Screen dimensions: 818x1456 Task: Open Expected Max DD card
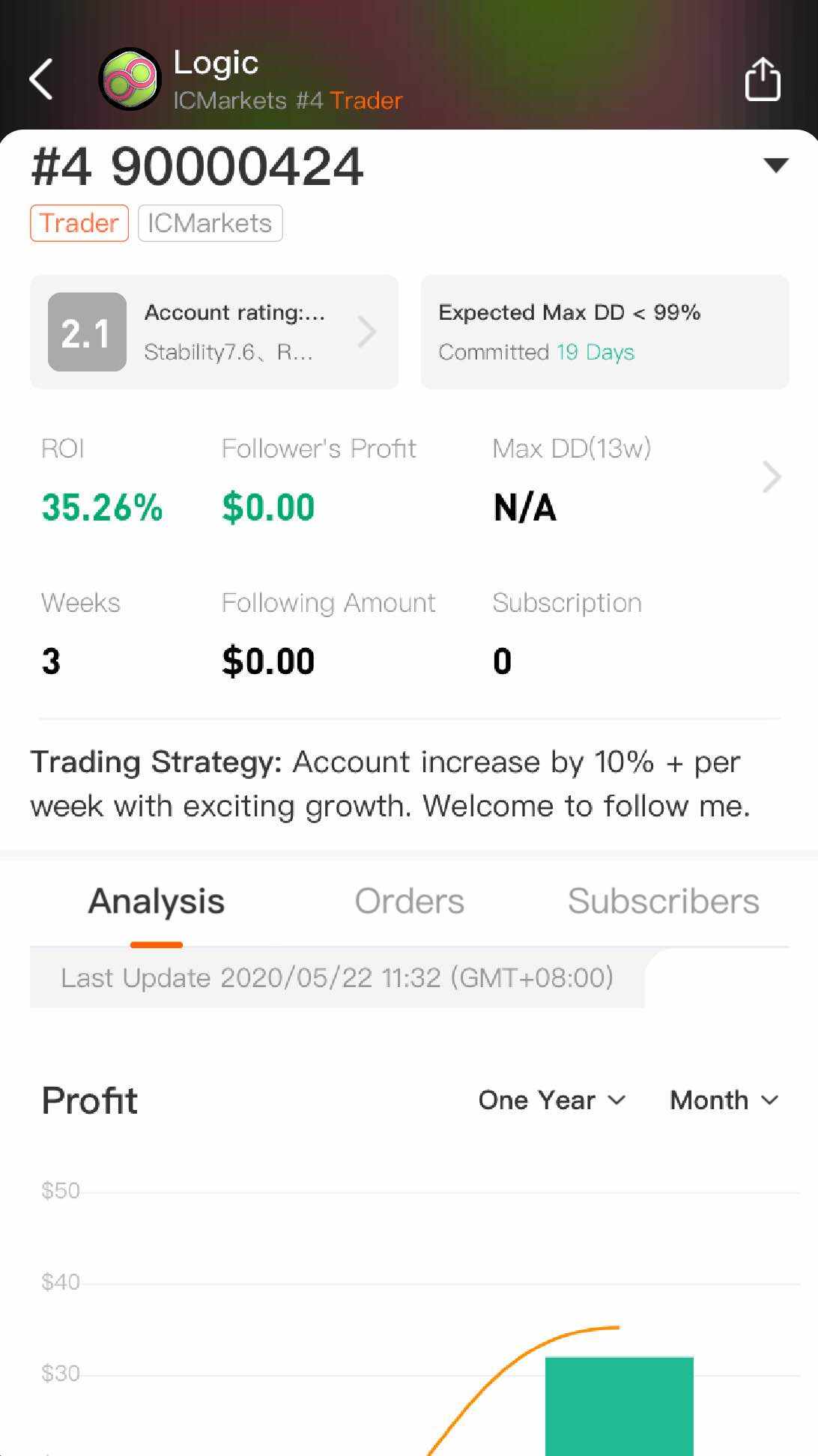tap(605, 332)
